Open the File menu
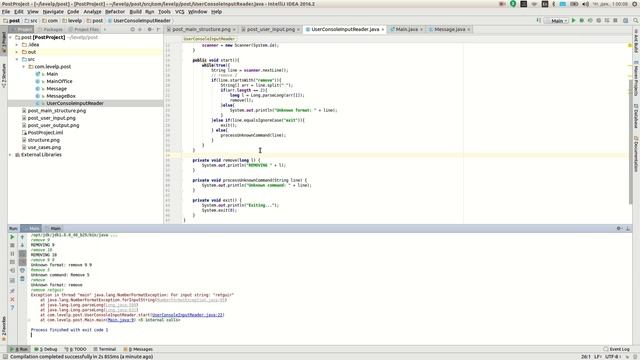Viewport: 640px width, 360px height. tap(6, 11)
